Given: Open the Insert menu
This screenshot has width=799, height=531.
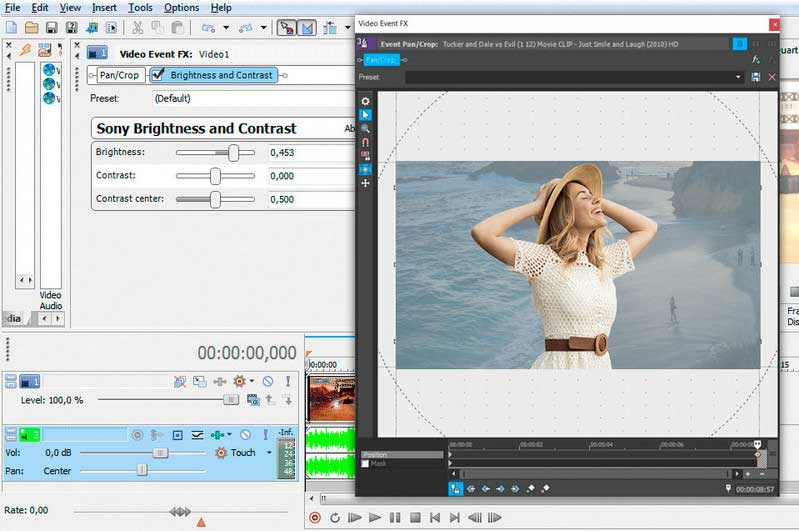Looking at the screenshot, I should click(x=104, y=8).
